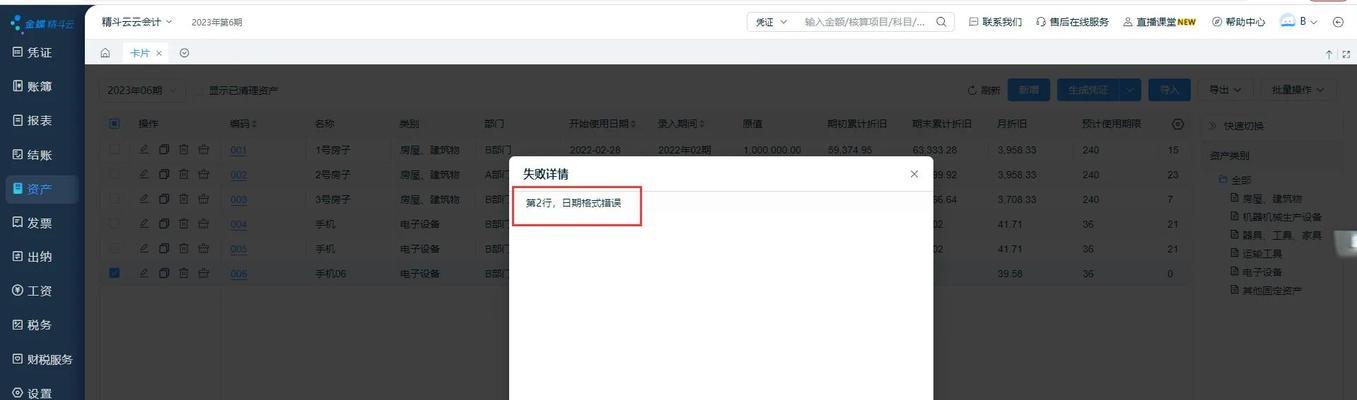This screenshot has height=400, width=1357.
Task: Toggle the checkbox for row 005
Action: click(114, 248)
